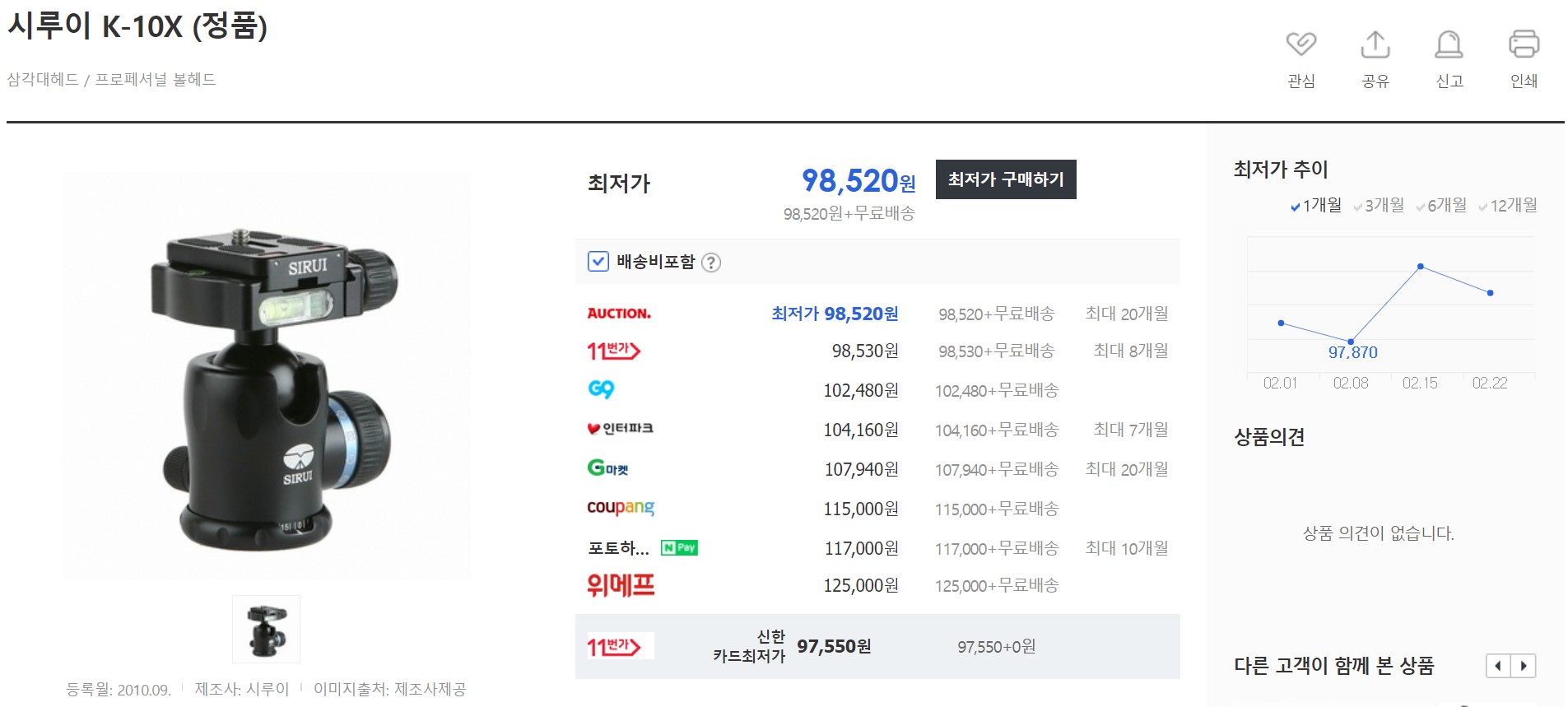The height and width of the screenshot is (707, 1568).
Task: Open the 107,940원 price link
Action: click(x=861, y=469)
